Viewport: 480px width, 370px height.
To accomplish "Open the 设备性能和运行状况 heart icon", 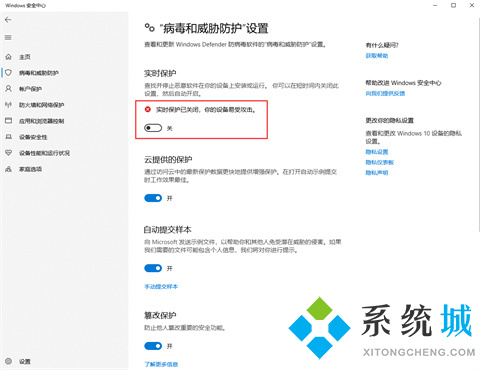I will (x=9, y=153).
